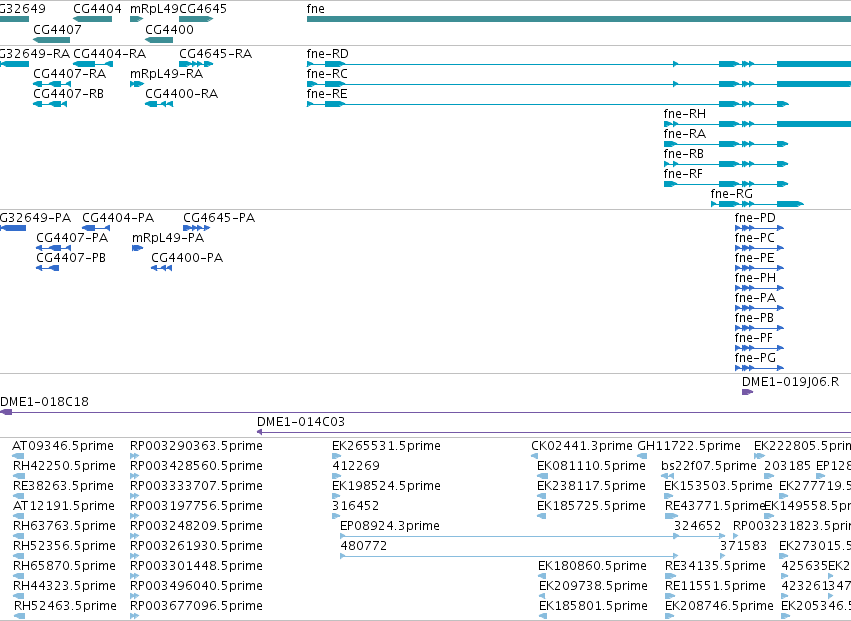Click the CG4400-RA transcript label
851x621 pixels.
tap(182, 94)
